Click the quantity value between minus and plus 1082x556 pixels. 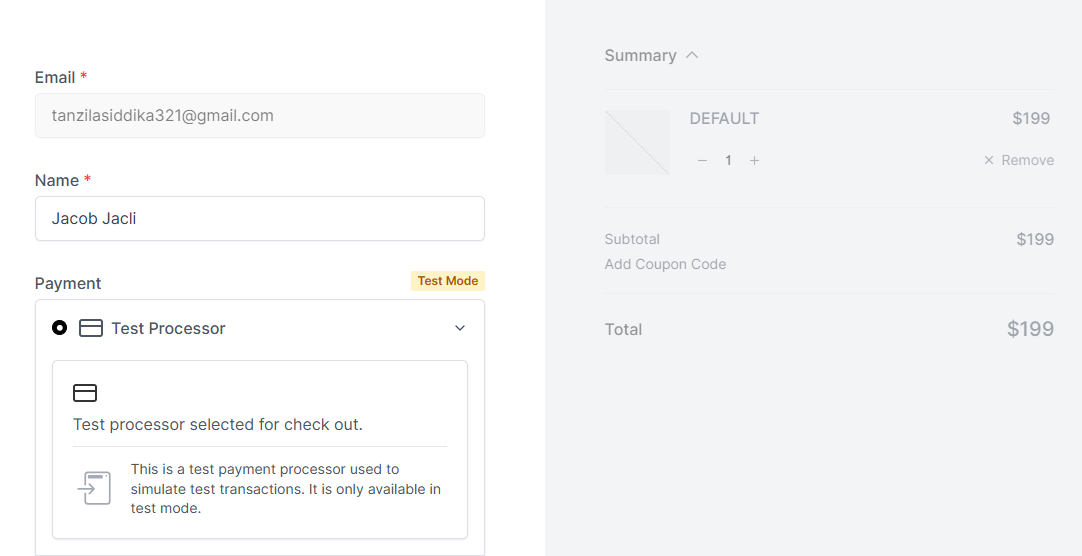point(728,160)
